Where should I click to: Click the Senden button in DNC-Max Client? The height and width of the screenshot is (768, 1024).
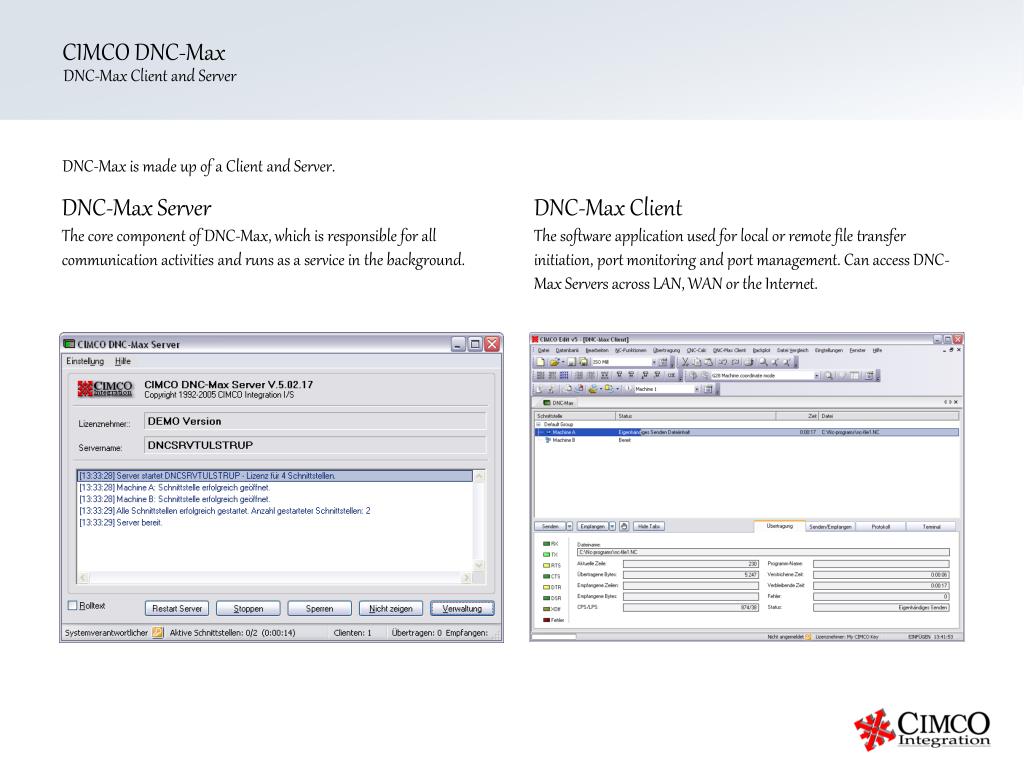coord(550,526)
